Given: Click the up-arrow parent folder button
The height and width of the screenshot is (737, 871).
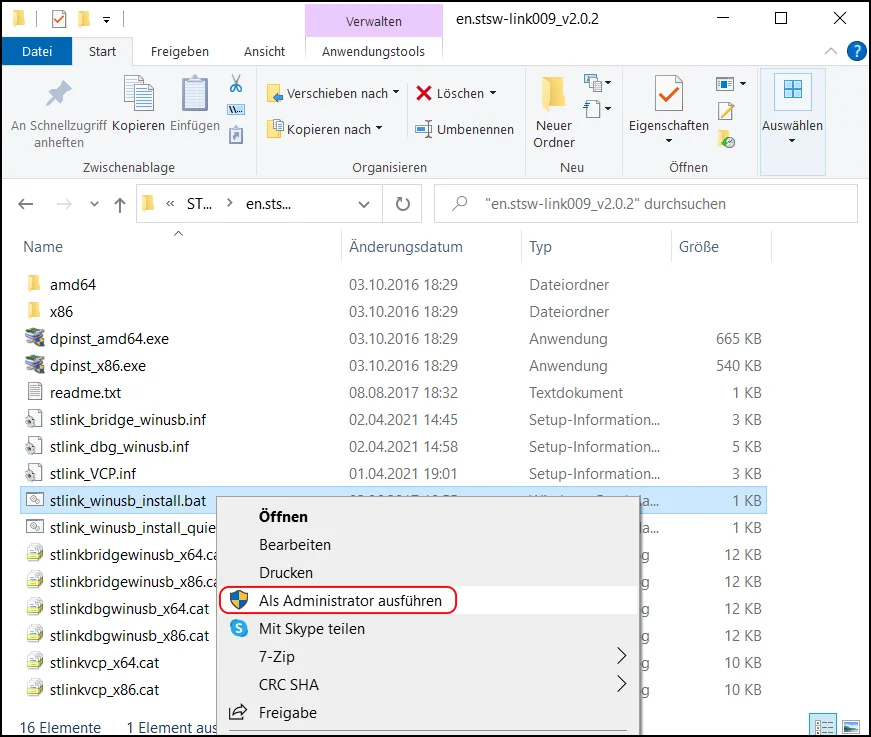Looking at the screenshot, I should pos(120,204).
